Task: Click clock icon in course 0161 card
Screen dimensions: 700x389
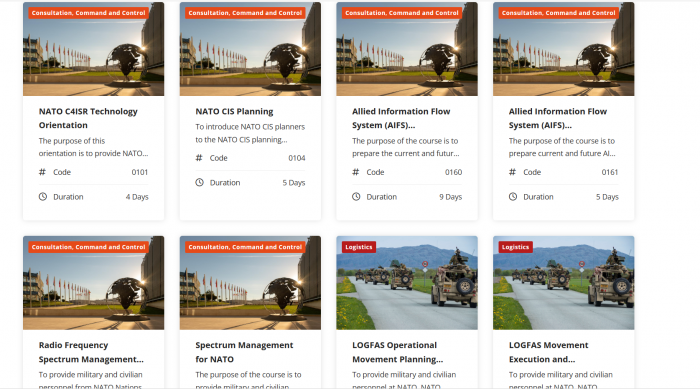Action: [x=513, y=197]
